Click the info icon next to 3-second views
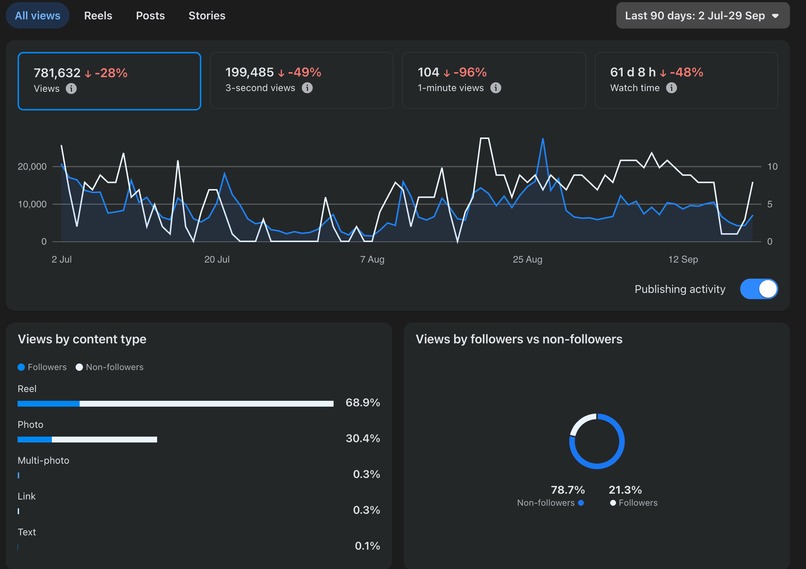 coord(307,88)
